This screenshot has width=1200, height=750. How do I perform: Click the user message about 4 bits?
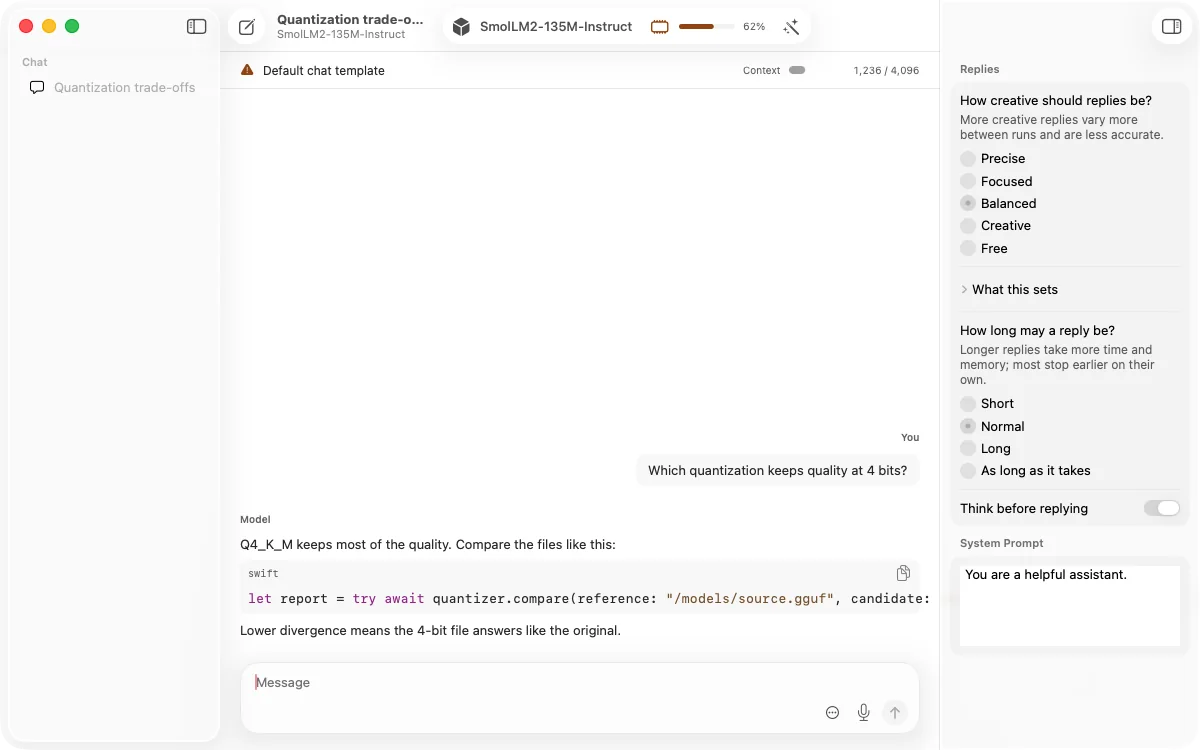(x=778, y=470)
